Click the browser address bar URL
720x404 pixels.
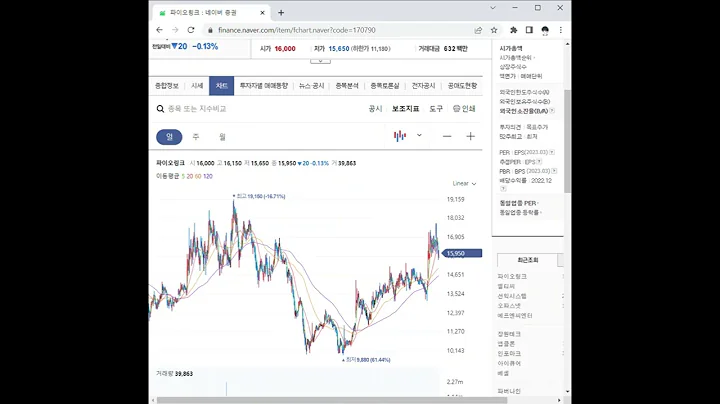pyautogui.click(x=297, y=30)
